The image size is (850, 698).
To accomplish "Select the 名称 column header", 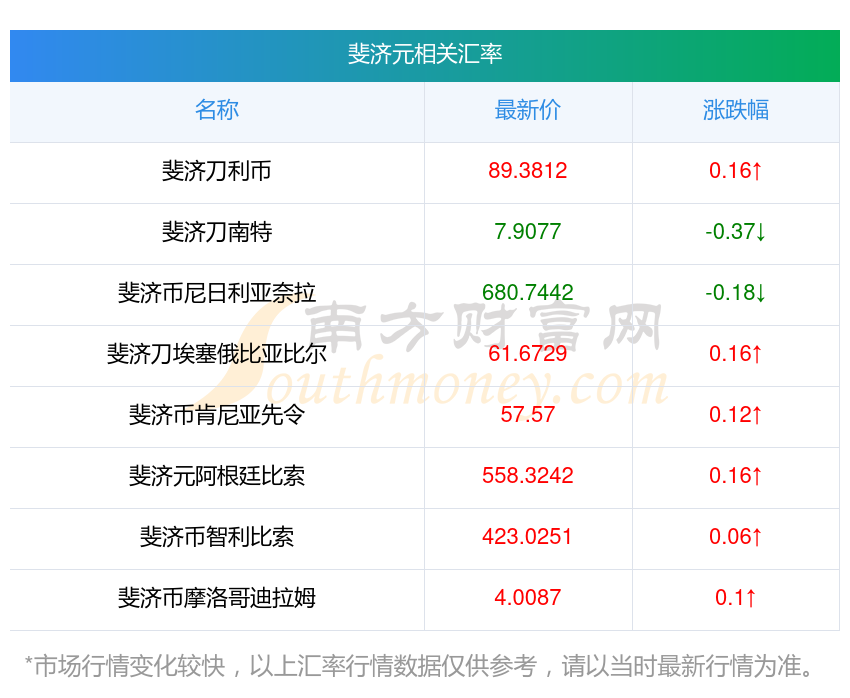I will point(217,110).
